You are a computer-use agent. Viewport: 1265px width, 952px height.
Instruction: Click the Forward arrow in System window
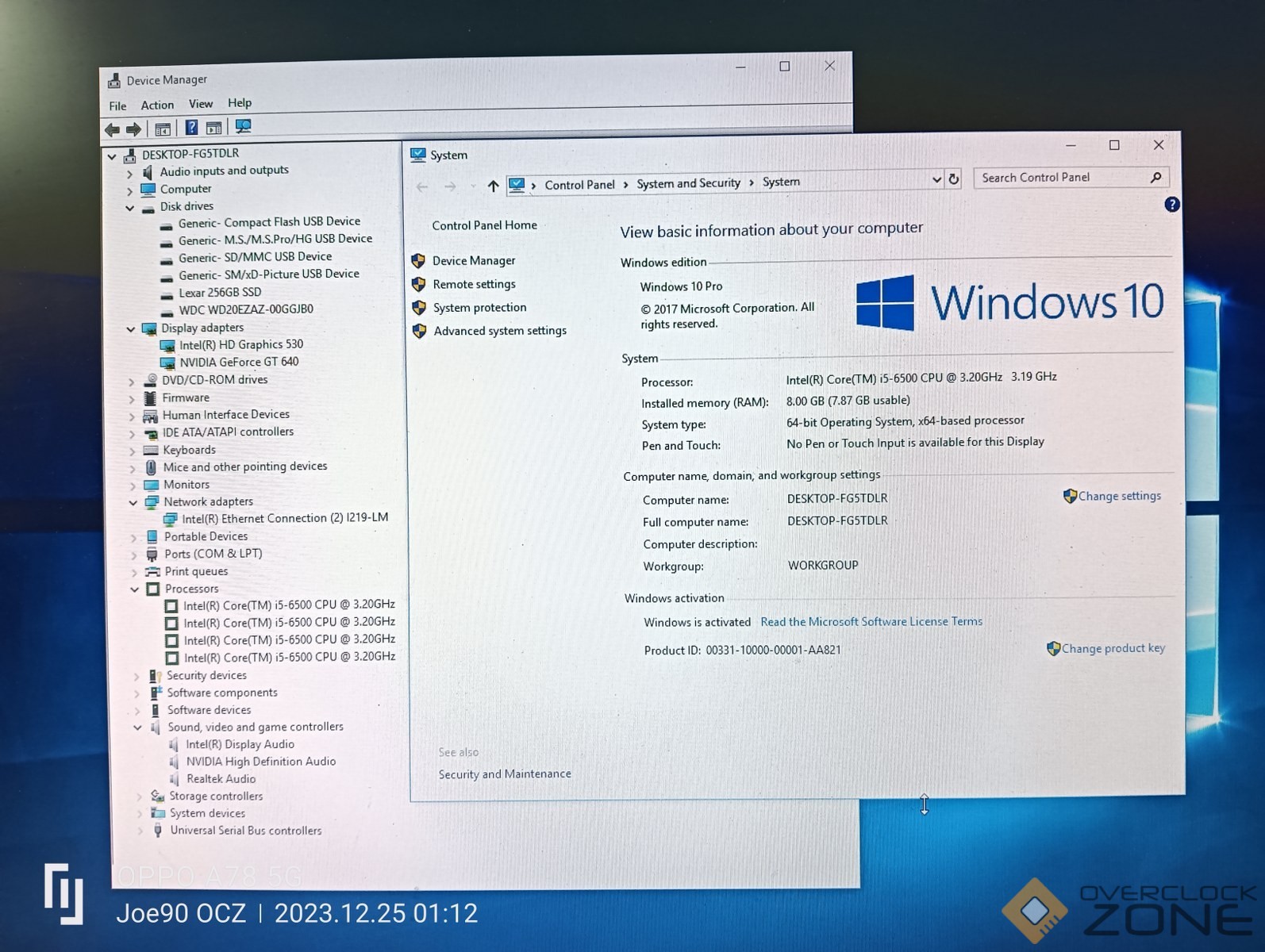coord(450,186)
